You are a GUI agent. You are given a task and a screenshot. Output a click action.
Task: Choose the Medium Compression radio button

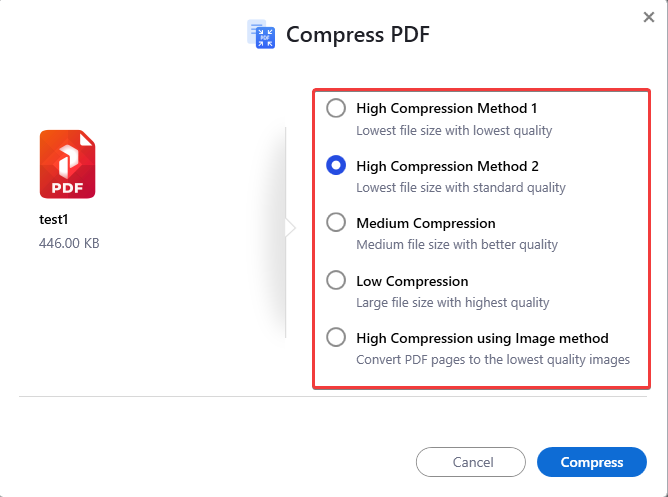click(x=336, y=222)
